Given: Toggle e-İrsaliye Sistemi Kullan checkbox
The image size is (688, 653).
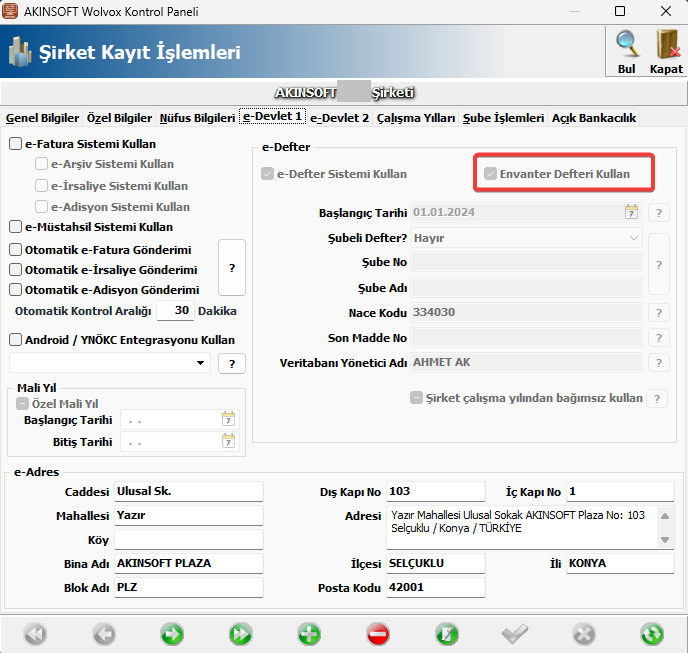Looking at the screenshot, I should point(41,186).
